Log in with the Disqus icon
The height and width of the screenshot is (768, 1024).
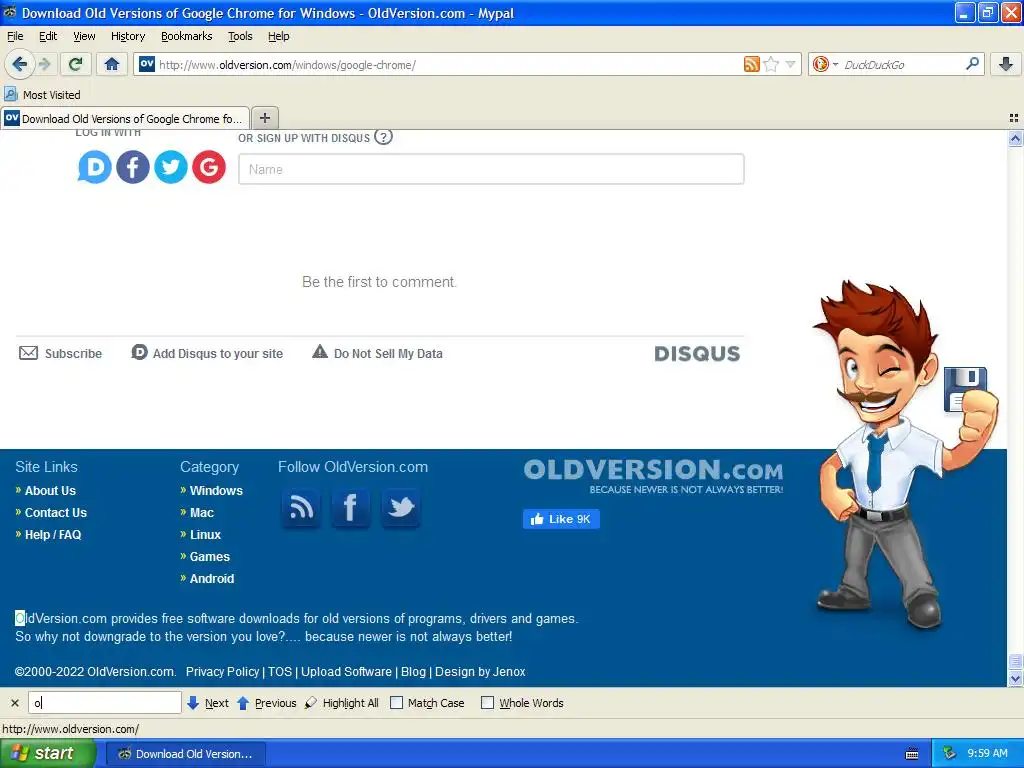pos(95,167)
